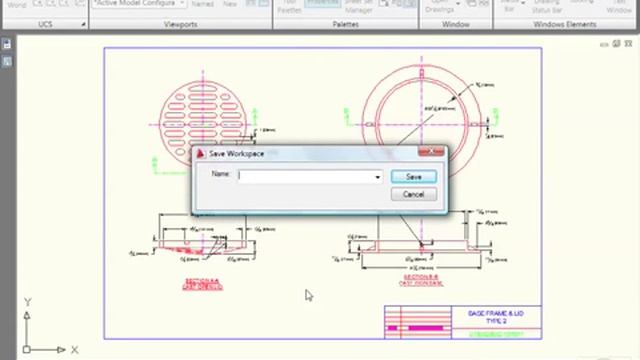
Task: Click the Text Window button
Action: pyautogui.click(x=619, y=6)
